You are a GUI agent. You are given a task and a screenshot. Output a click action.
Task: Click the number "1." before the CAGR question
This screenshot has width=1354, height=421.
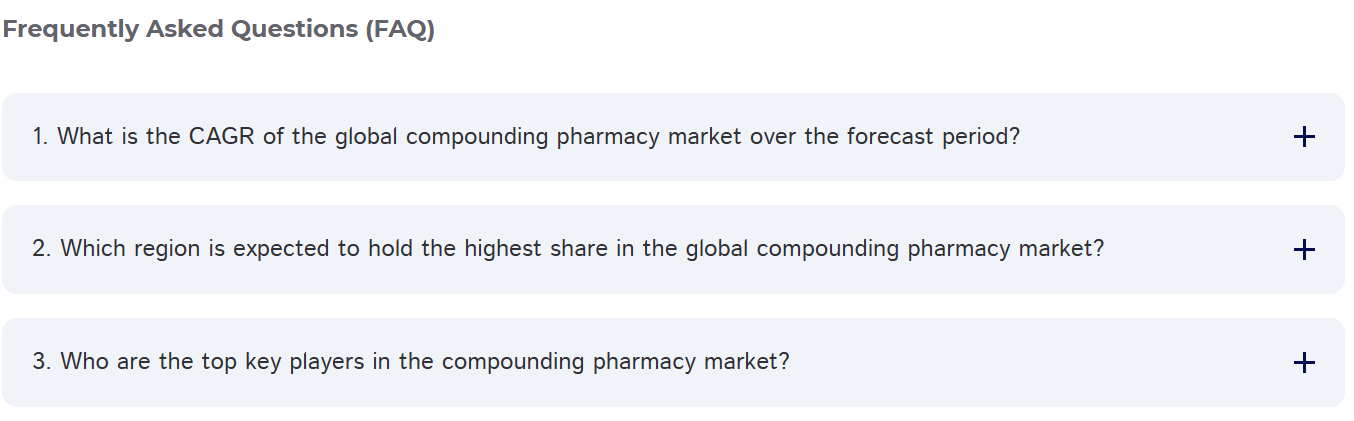pyautogui.click(x=40, y=136)
